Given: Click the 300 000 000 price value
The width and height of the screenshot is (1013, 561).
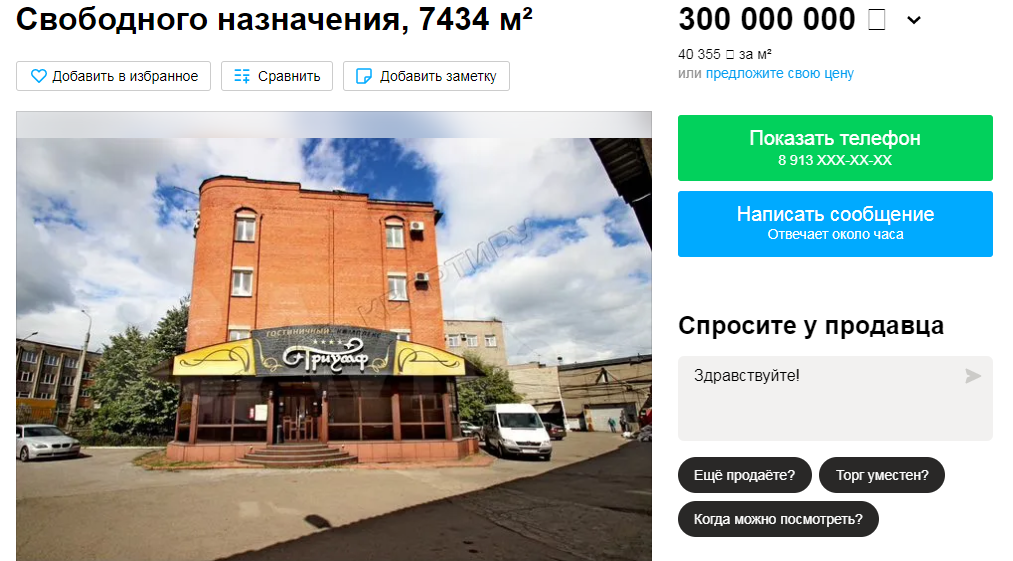Looking at the screenshot, I should [x=767, y=19].
